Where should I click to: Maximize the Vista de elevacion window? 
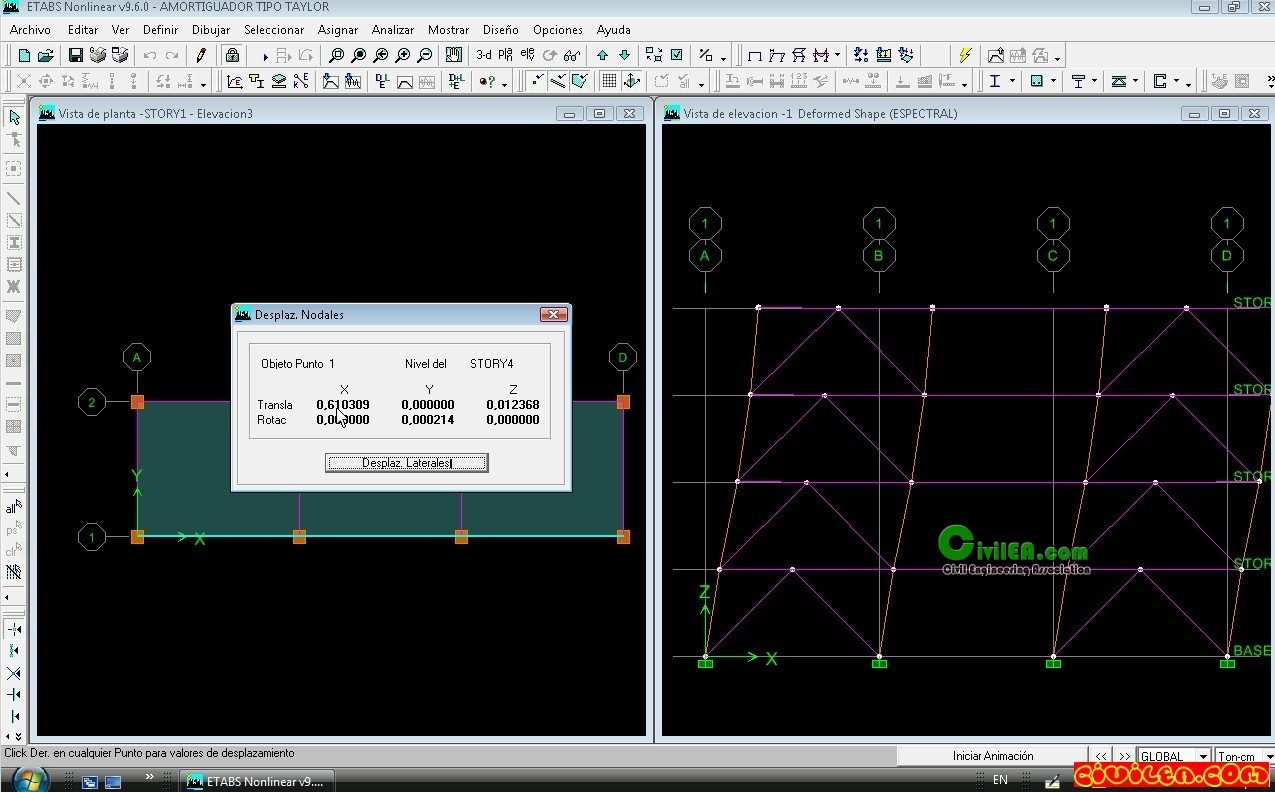coord(1224,114)
